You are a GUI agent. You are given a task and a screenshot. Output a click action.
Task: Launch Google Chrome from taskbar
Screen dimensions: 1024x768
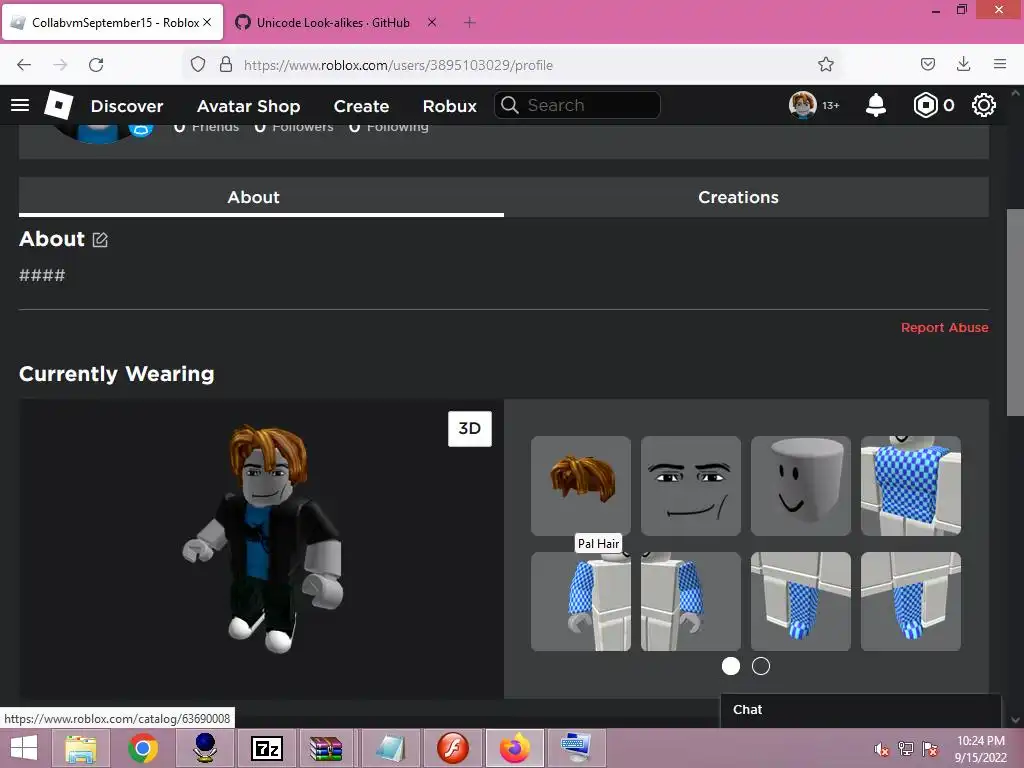pyautogui.click(x=143, y=748)
